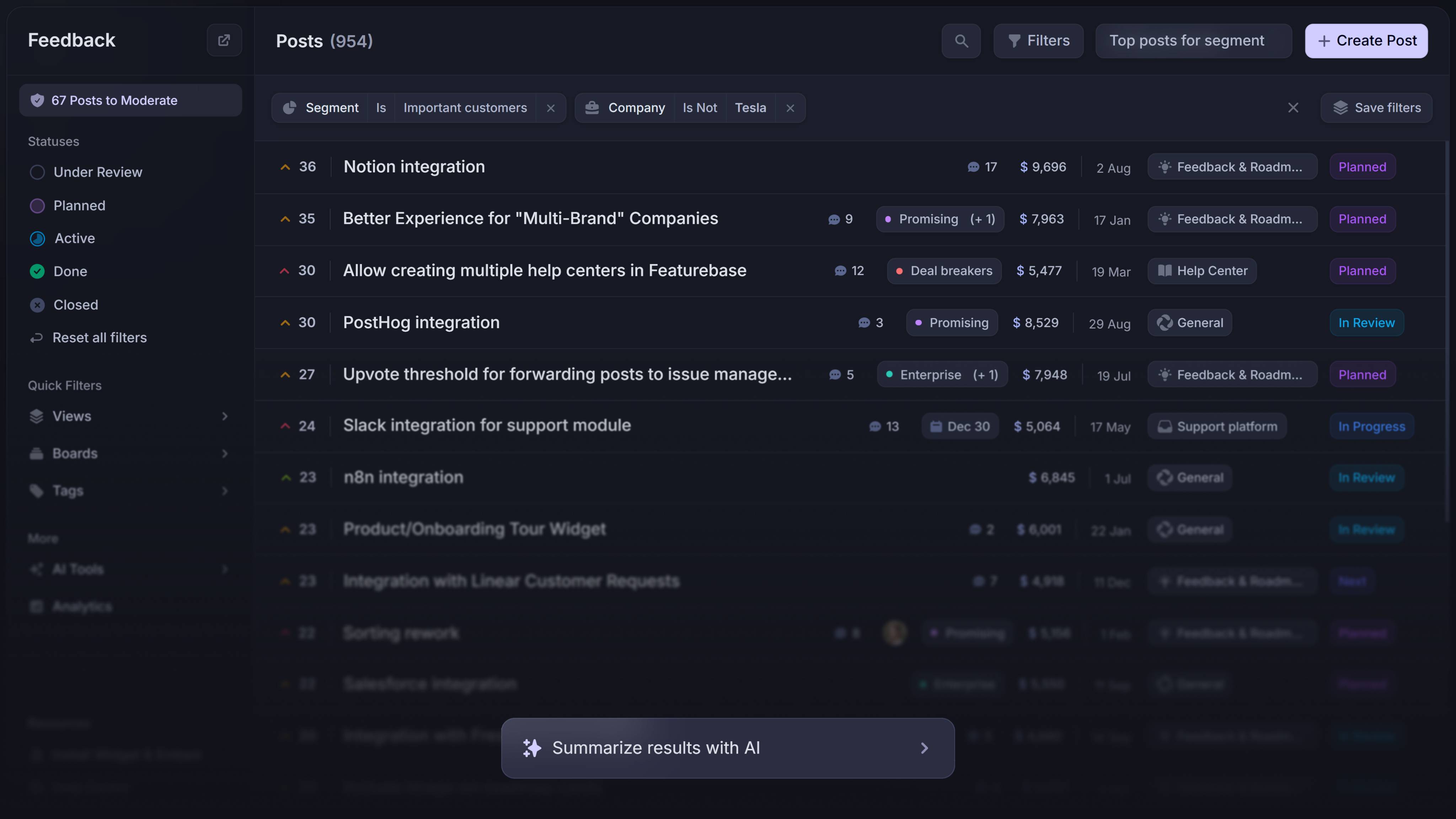Select Under Review status filter
This screenshot has height=819, width=1456.
click(x=97, y=172)
